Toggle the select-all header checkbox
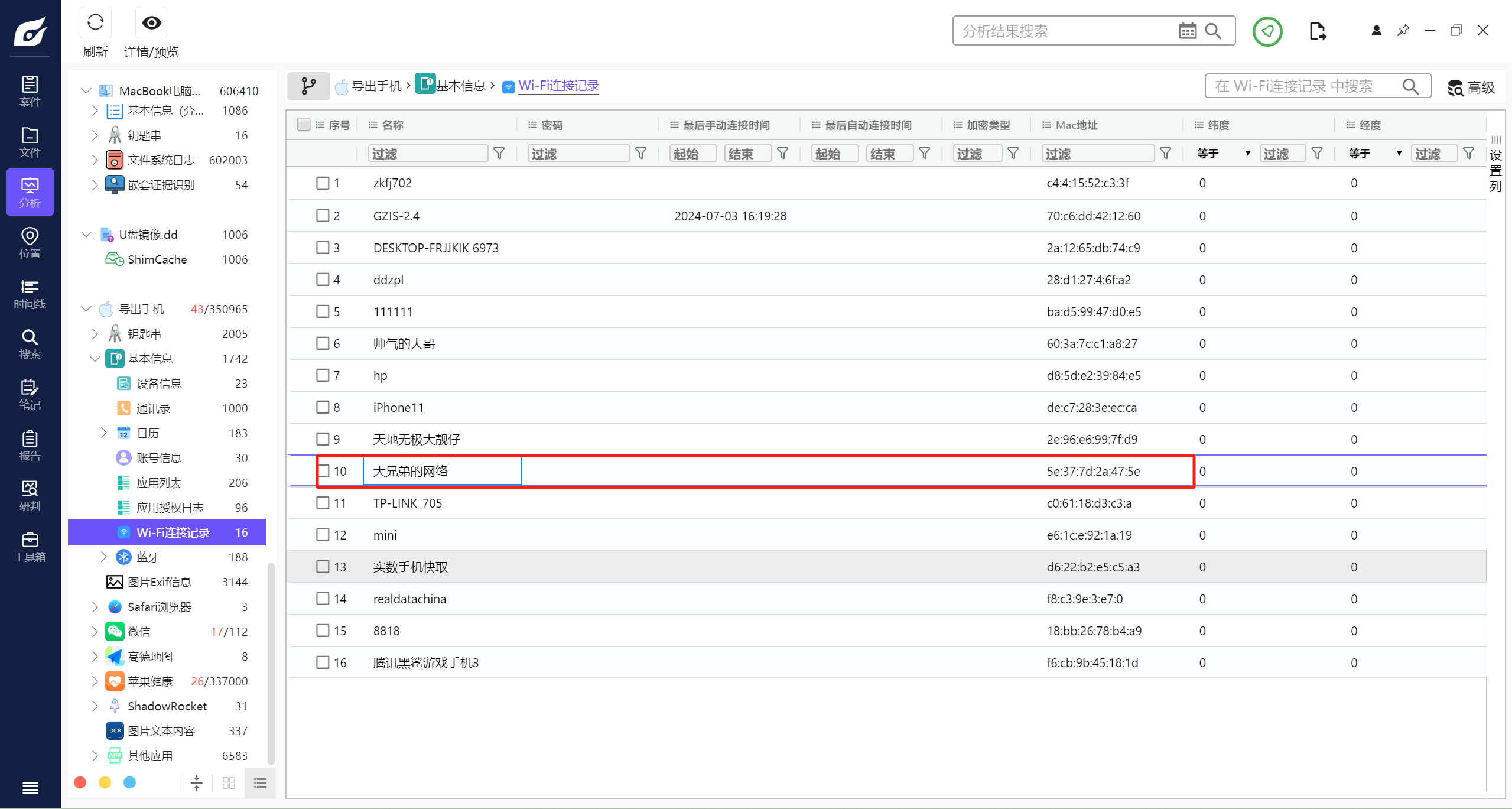Image resolution: width=1512 pixels, height=809 pixels. tap(304, 125)
